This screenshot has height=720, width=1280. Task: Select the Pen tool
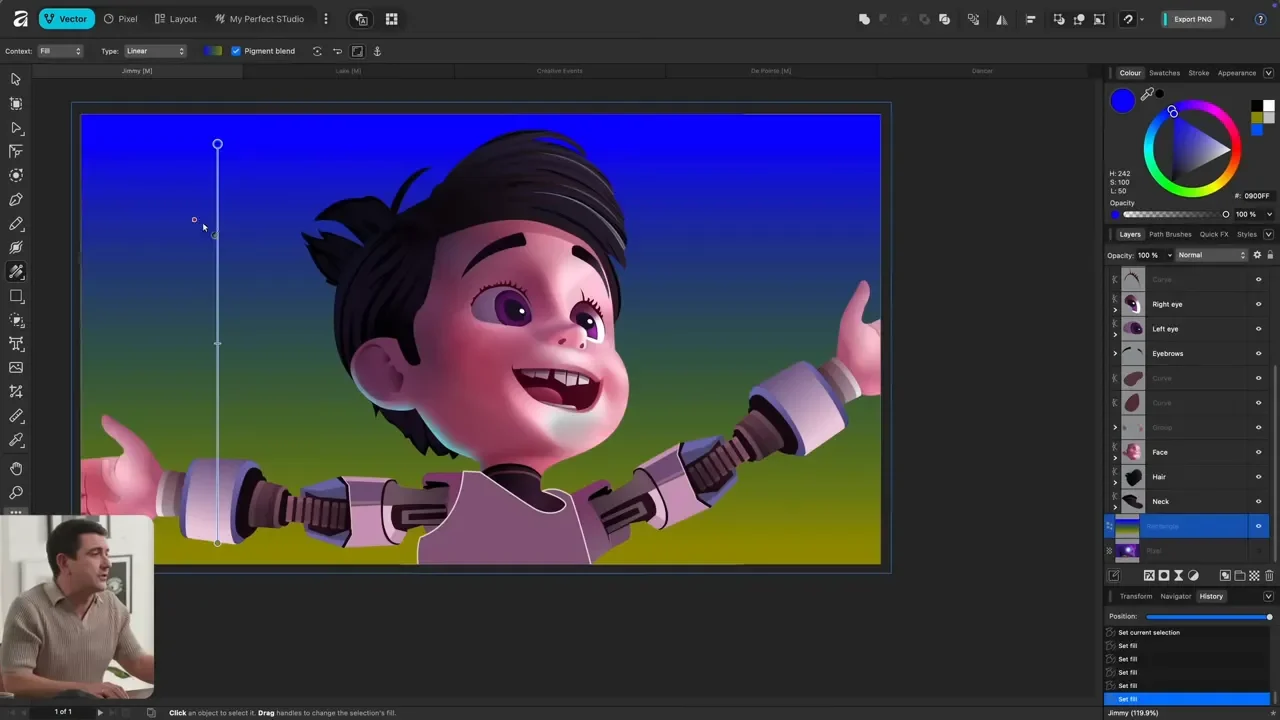tap(16, 200)
